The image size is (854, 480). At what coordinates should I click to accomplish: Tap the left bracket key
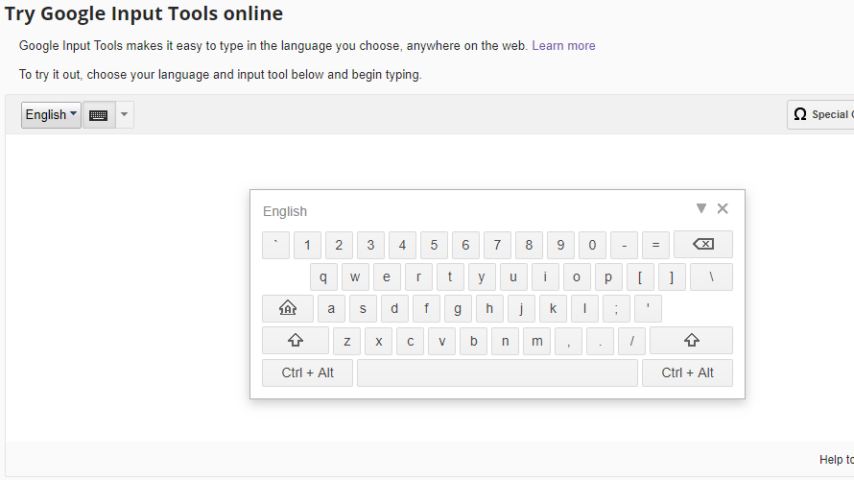(x=640, y=277)
